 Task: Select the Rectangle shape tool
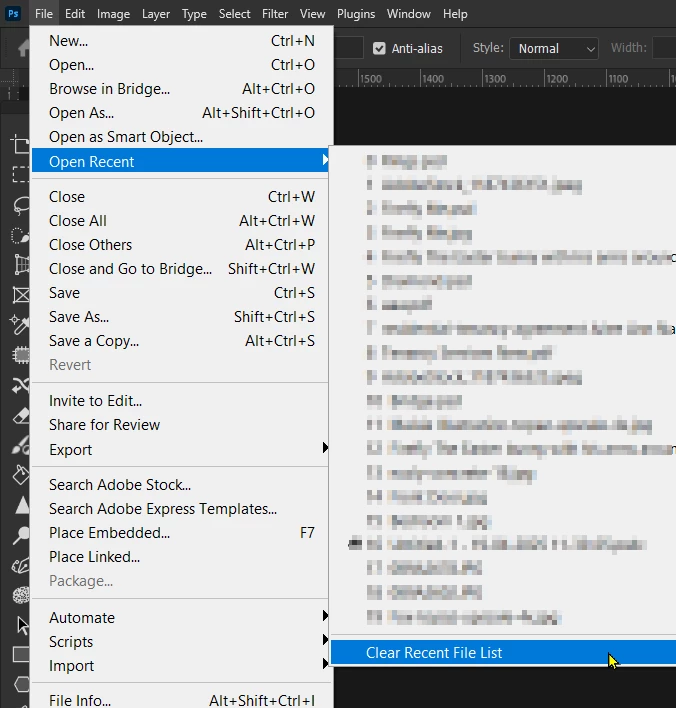coord(21,654)
